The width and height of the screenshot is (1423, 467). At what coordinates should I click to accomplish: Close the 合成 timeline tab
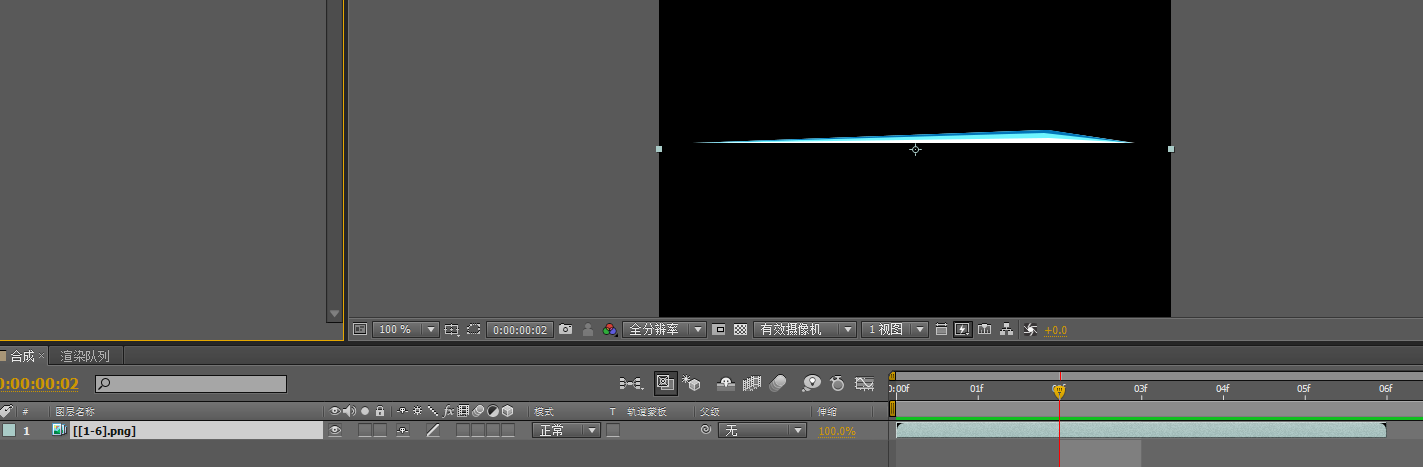tap(42, 356)
